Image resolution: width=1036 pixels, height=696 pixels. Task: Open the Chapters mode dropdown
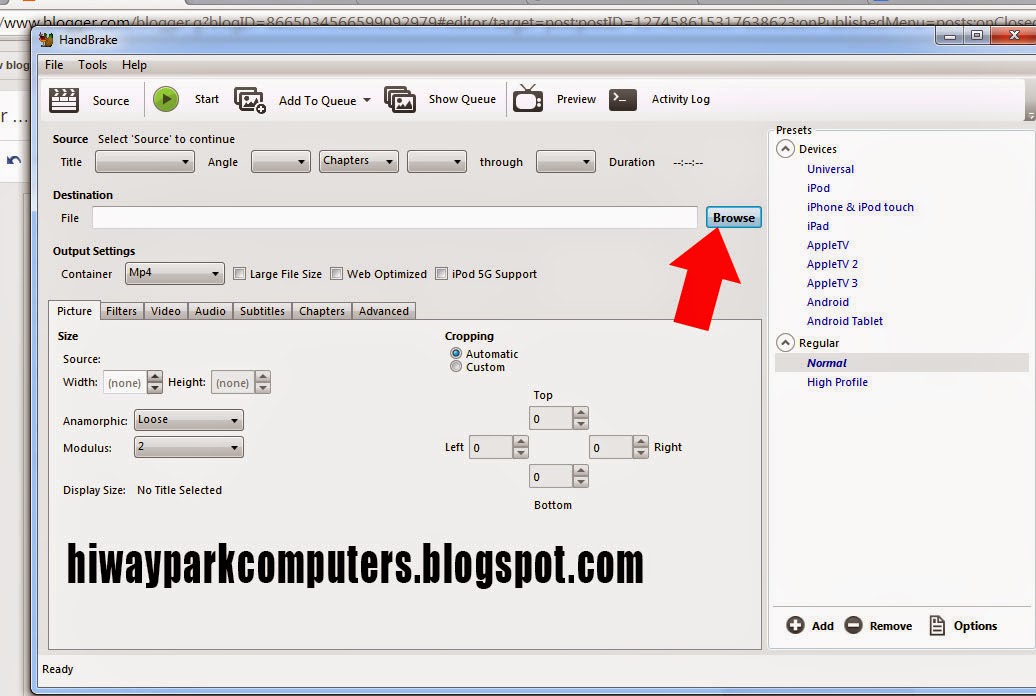[359, 161]
